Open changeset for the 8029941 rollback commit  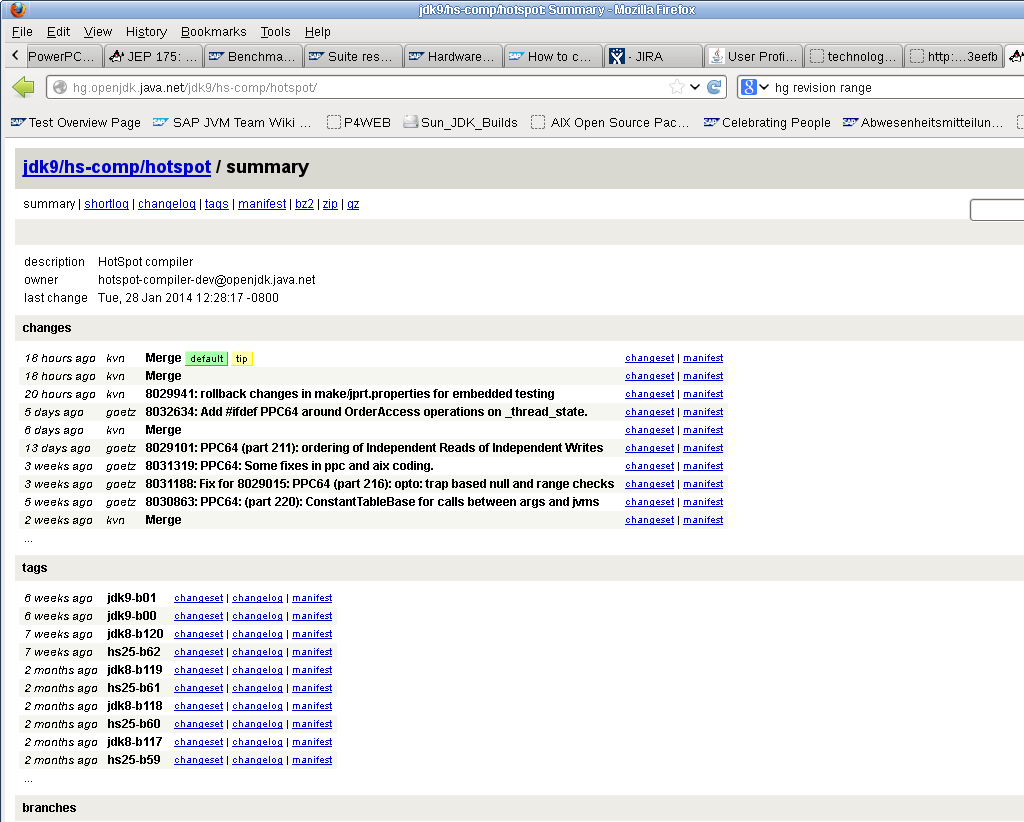pyautogui.click(x=649, y=394)
